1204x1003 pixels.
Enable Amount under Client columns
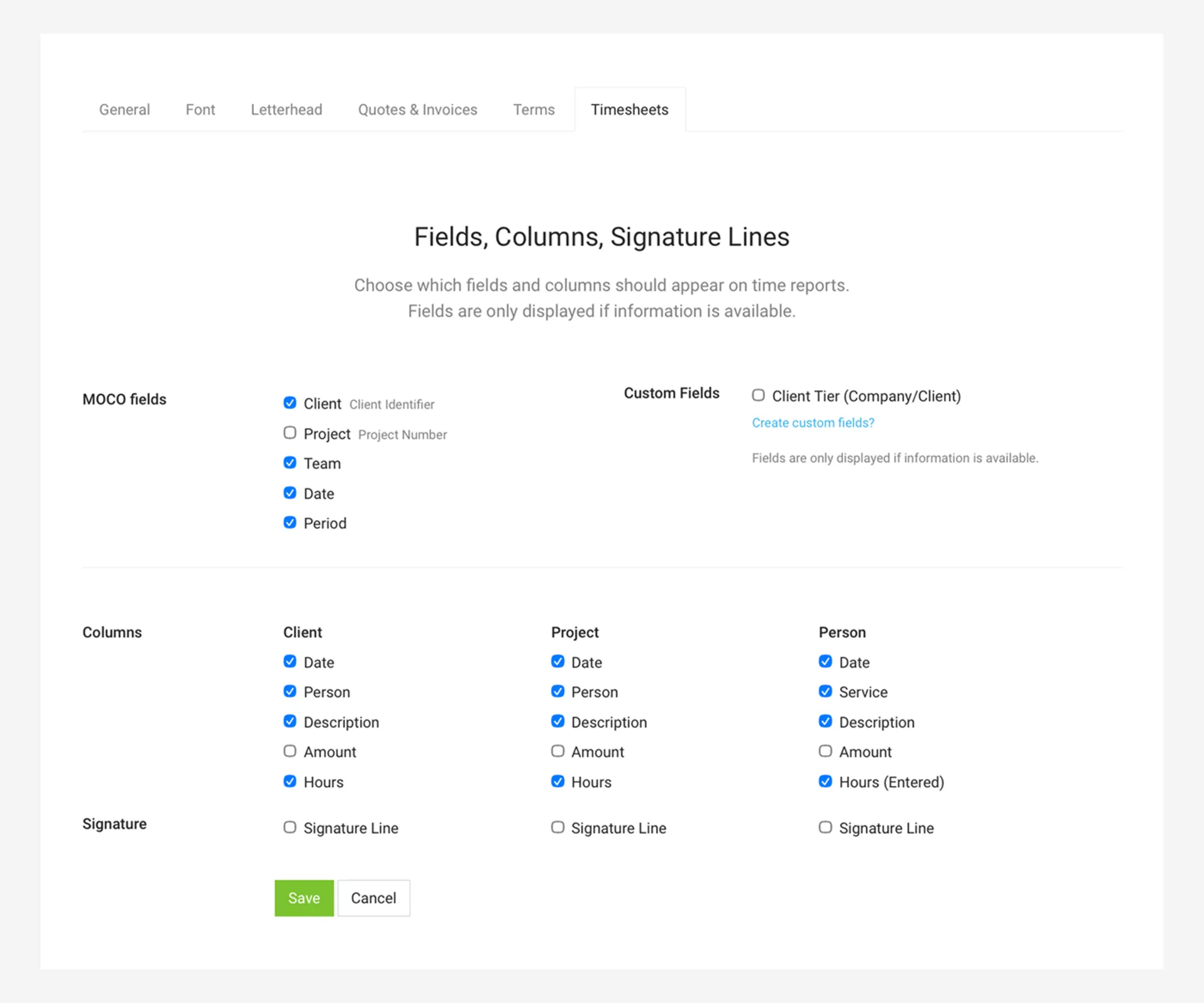pos(290,751)
